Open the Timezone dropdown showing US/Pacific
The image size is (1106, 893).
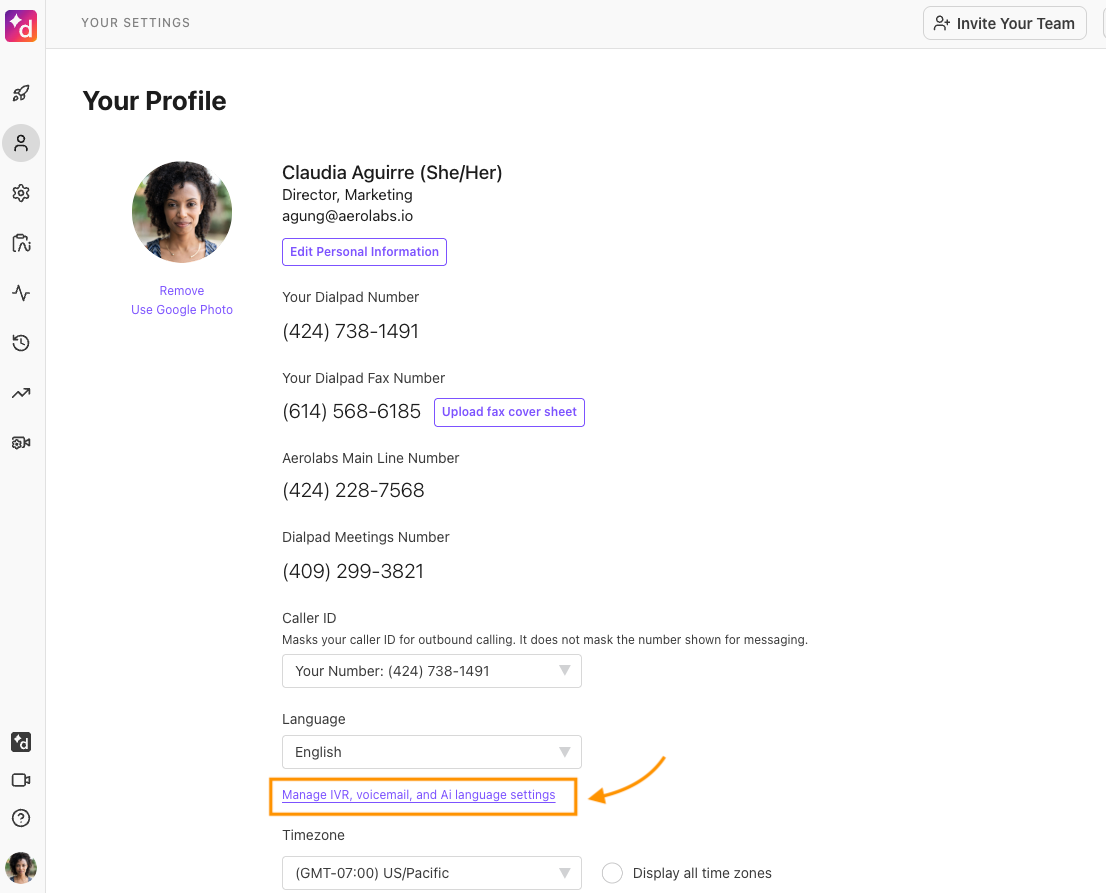coord(432,873)
